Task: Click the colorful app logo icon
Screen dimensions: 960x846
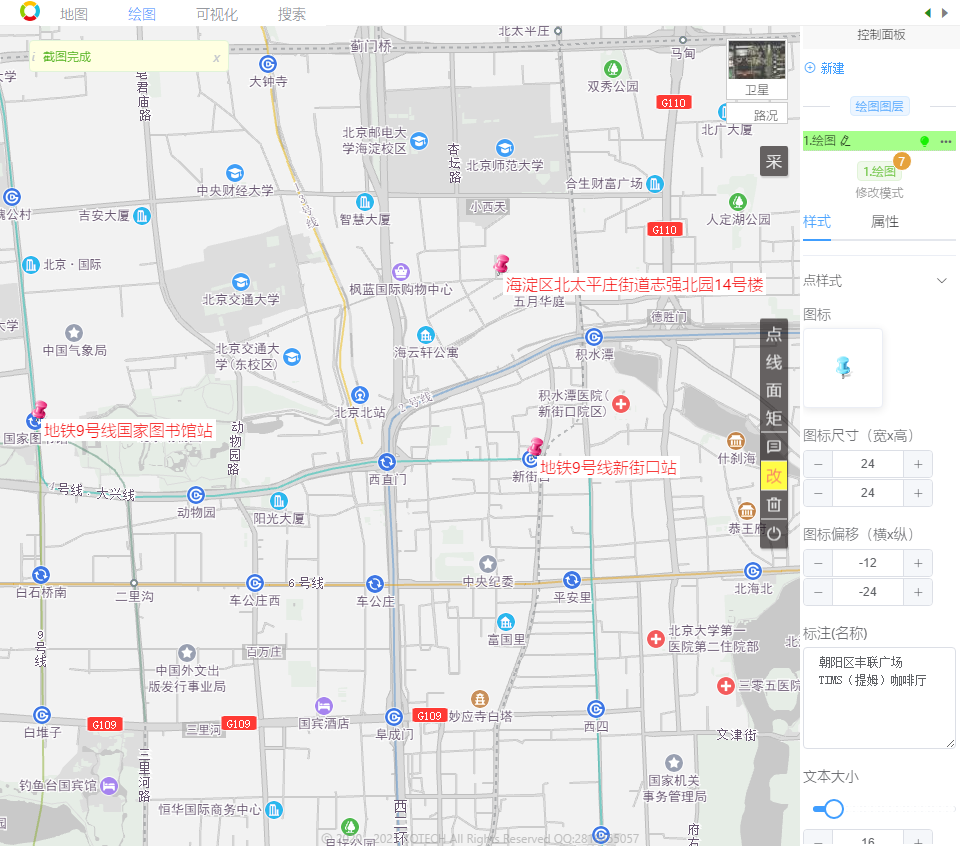Action: [x=29, y=11]
